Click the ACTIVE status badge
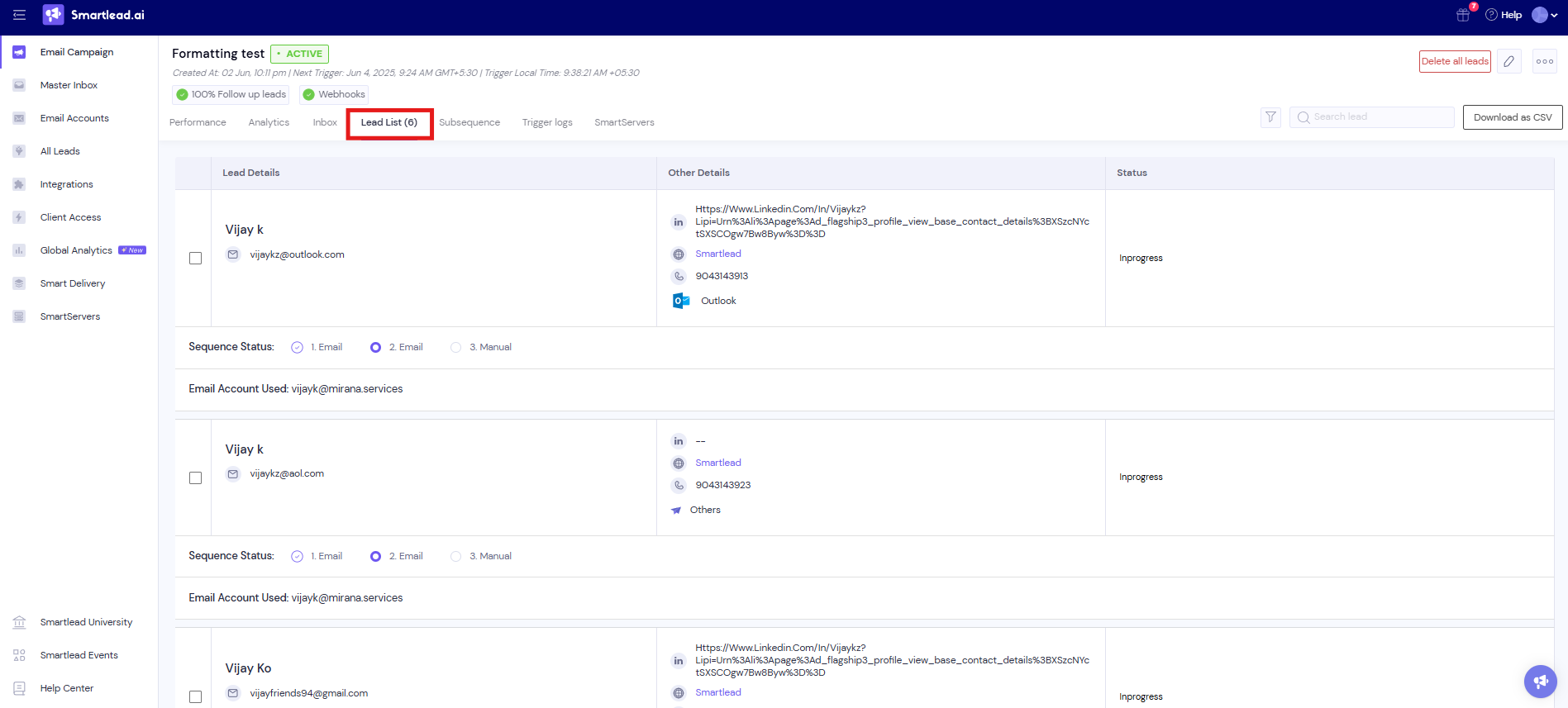The height and width of the screenshot is (708, 1568). tap(299, 54)
